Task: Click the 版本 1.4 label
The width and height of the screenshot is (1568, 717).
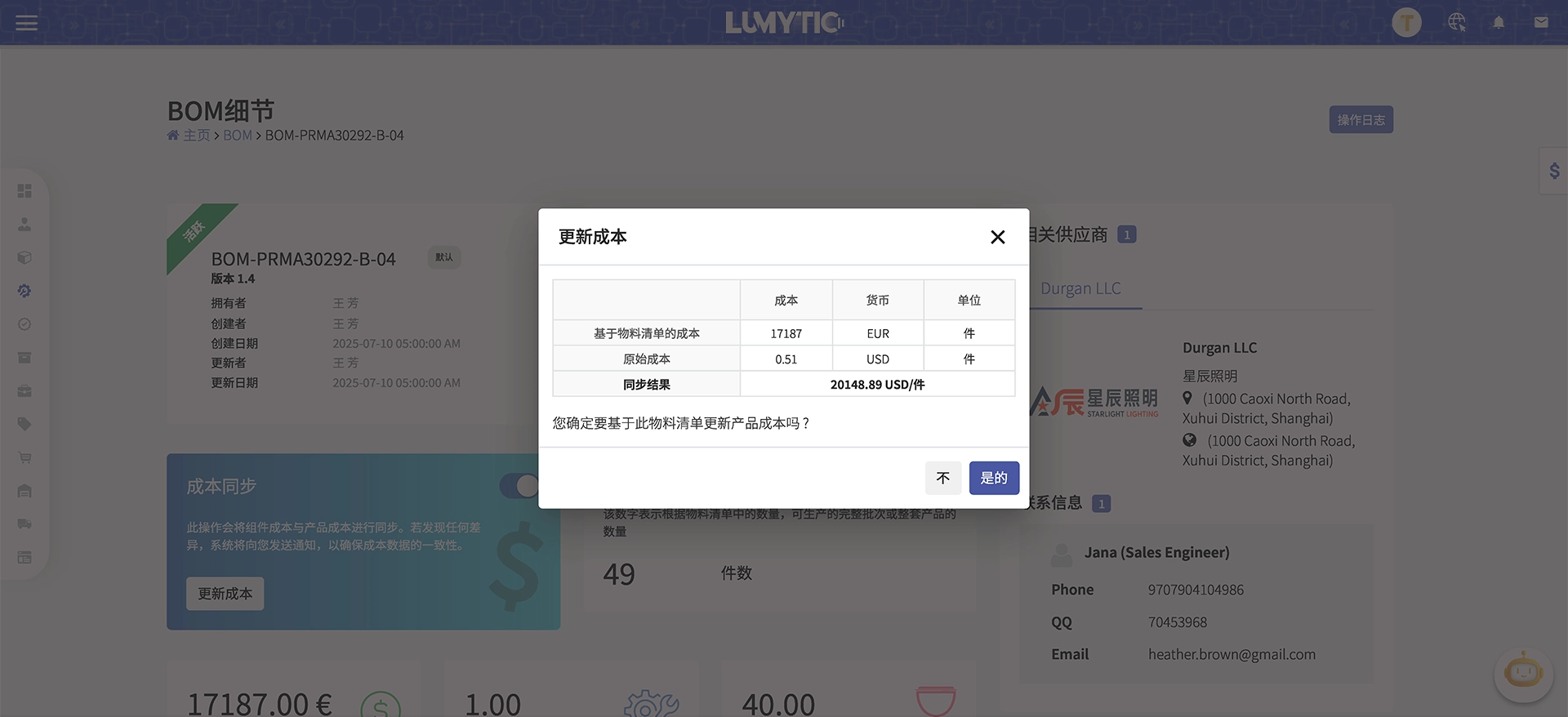Action: (233, 278)
